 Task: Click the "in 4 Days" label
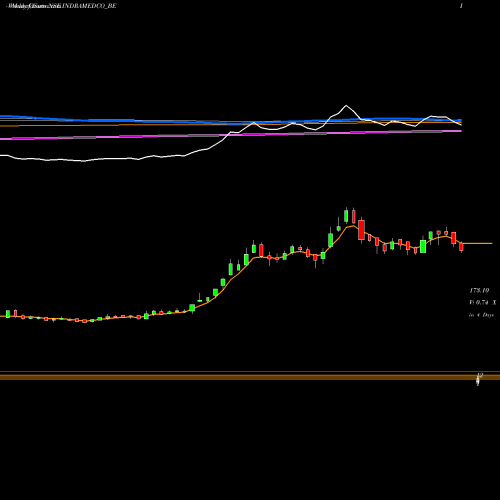pos(481,315)
